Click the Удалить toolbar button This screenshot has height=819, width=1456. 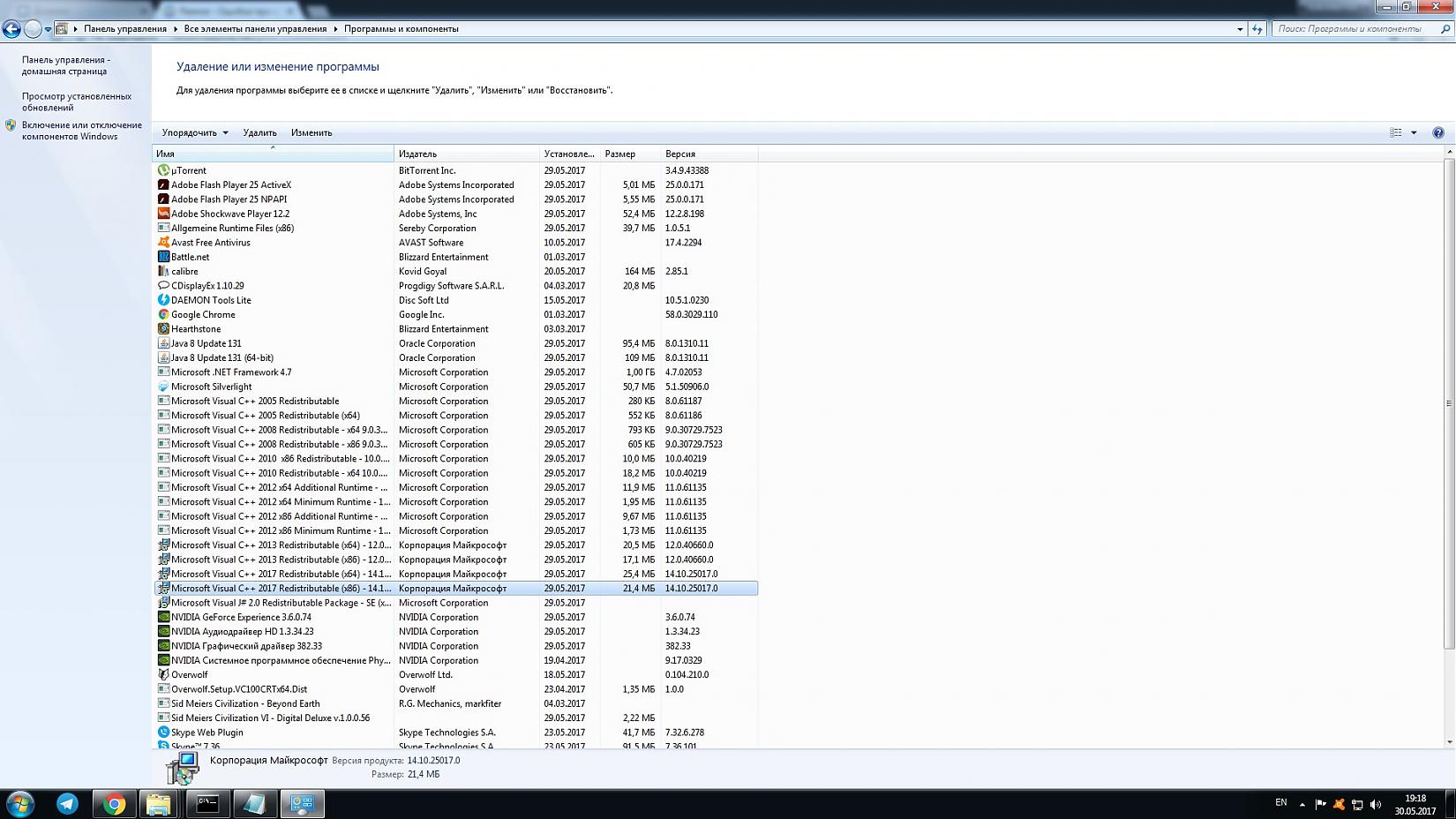point(259,132)
